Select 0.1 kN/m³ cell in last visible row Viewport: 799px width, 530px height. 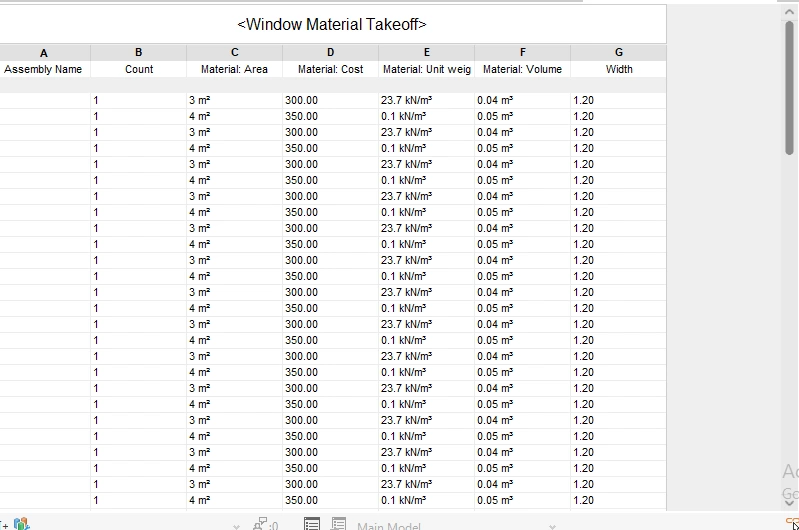point(427,500)
